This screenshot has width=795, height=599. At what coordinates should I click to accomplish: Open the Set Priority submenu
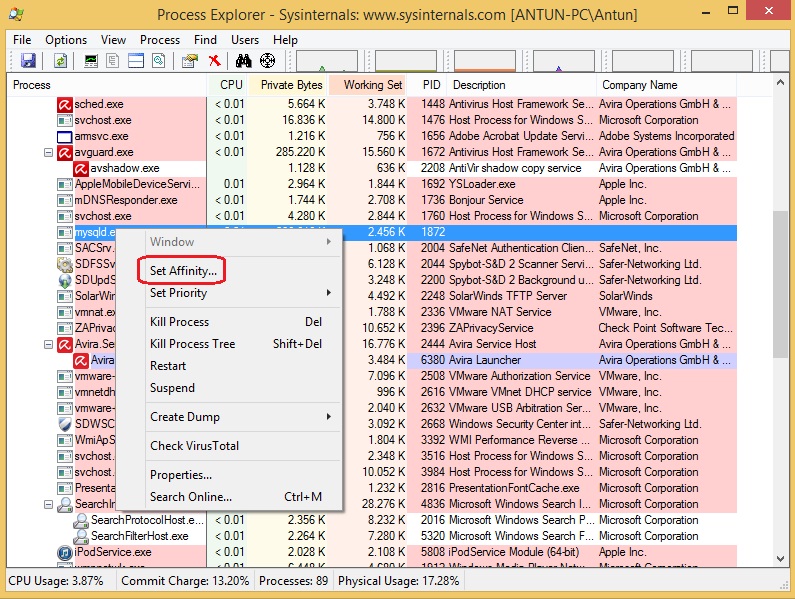click(243, 293)
